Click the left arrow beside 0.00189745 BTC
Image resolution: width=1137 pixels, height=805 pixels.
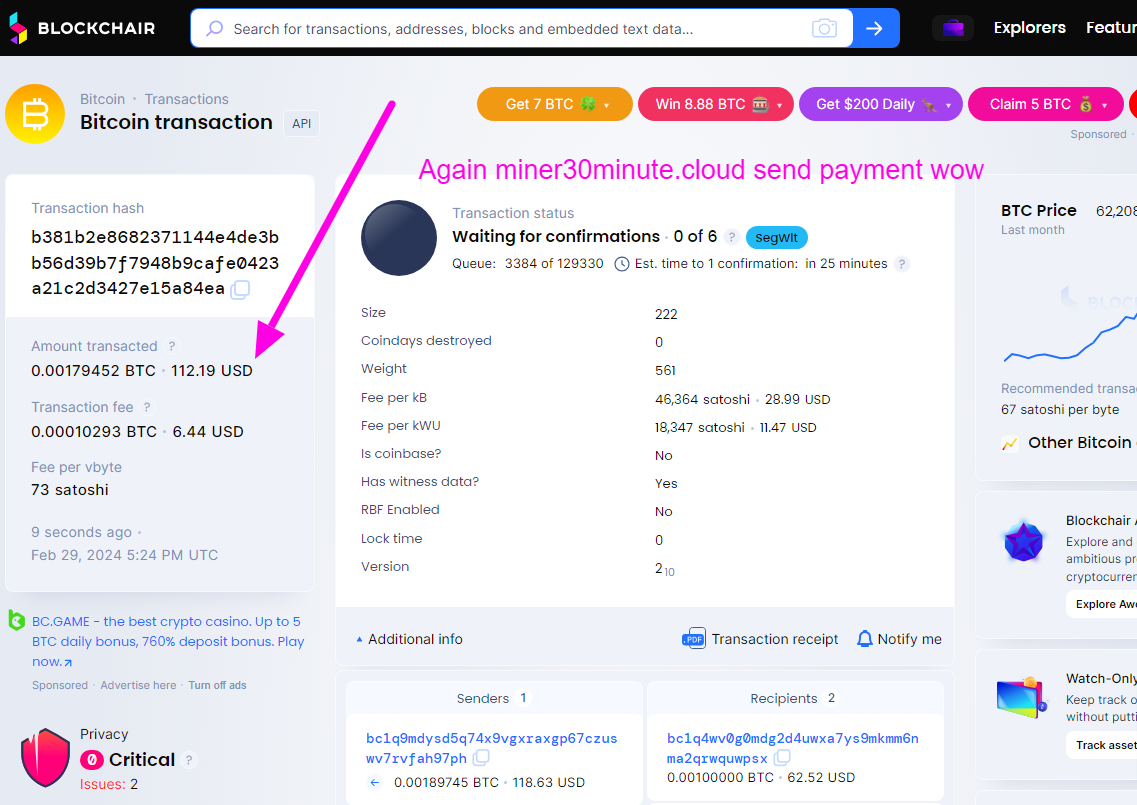click(375, 782)
